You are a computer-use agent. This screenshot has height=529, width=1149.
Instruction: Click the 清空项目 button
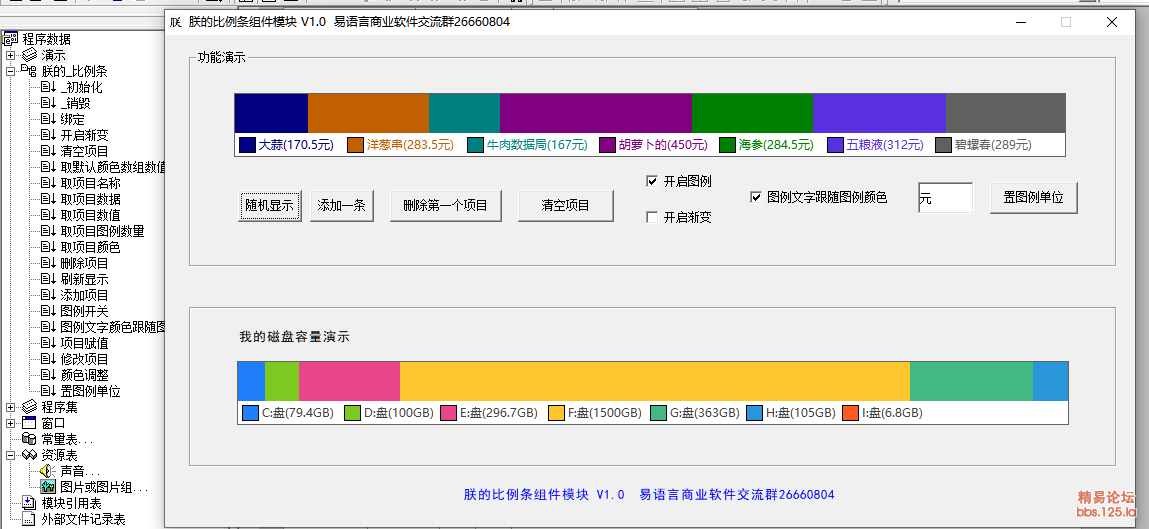(x=566, y=206)
